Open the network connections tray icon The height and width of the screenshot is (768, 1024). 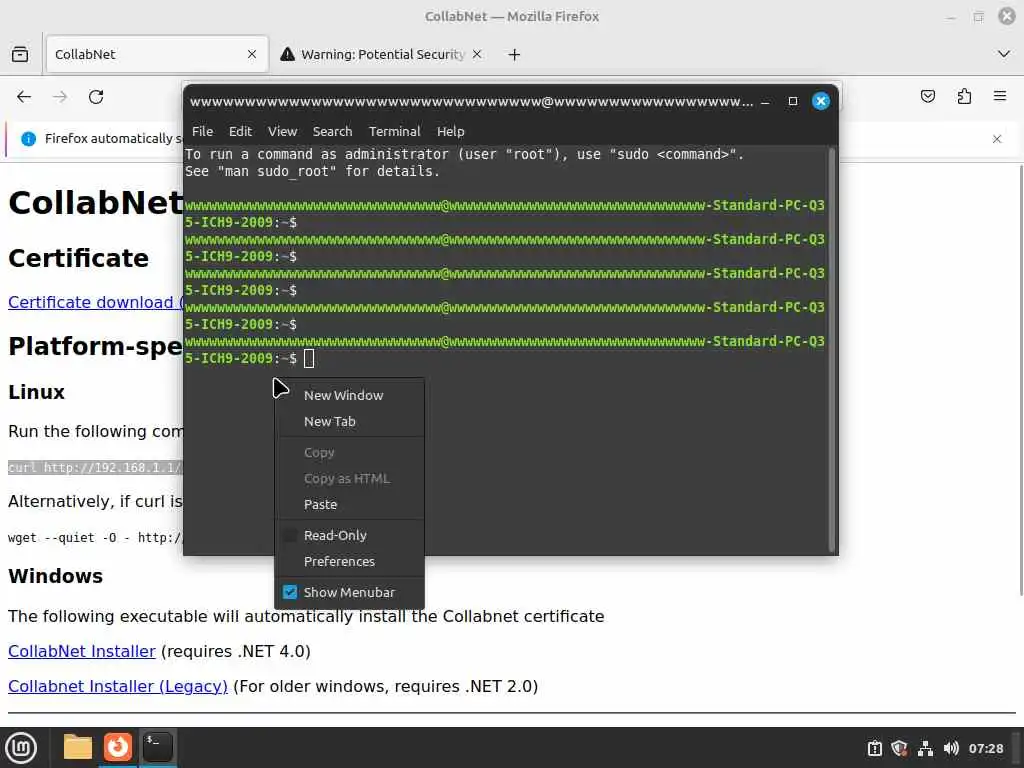pos(925,748)
